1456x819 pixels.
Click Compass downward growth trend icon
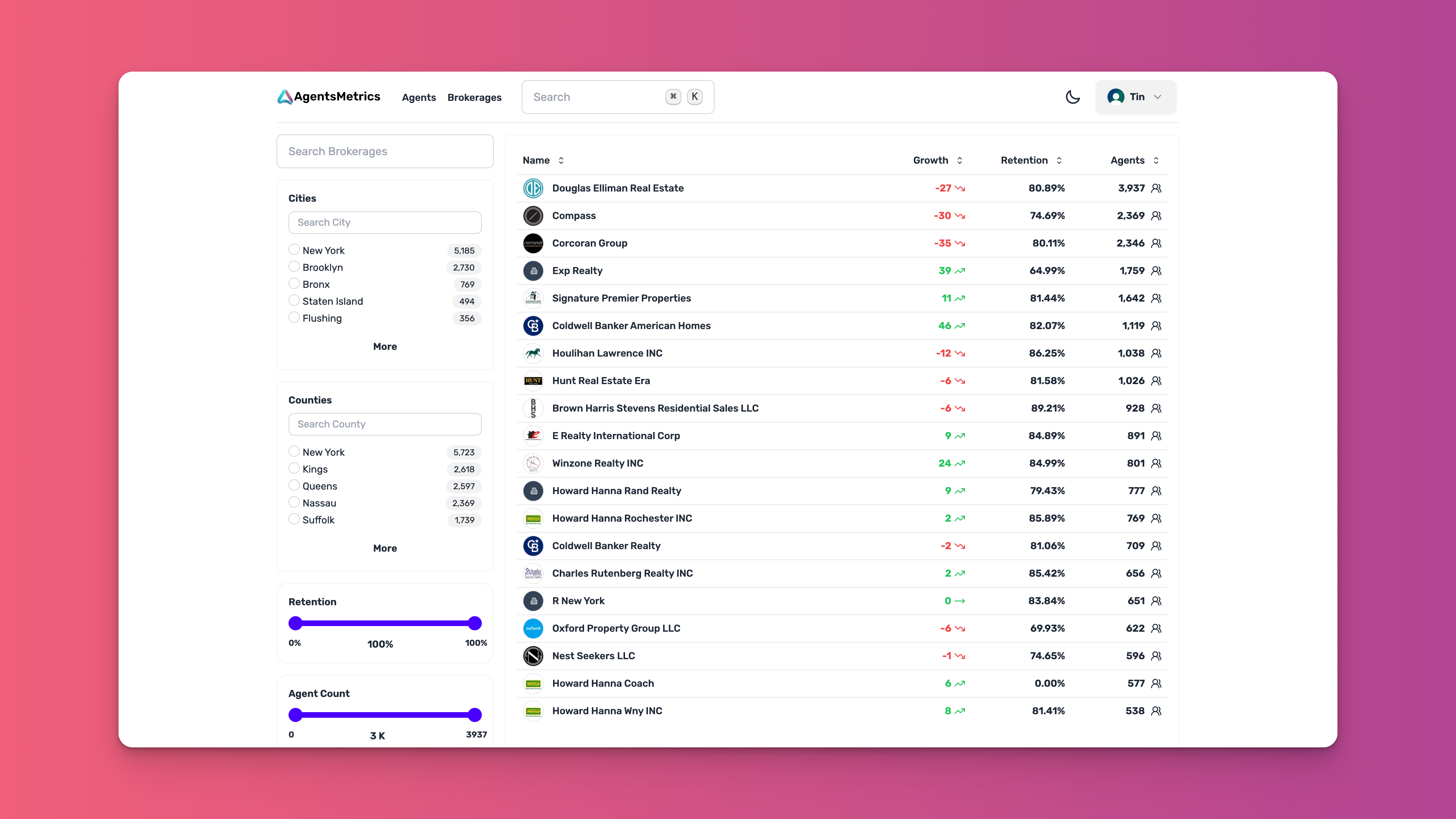click(x=960, y=216)
